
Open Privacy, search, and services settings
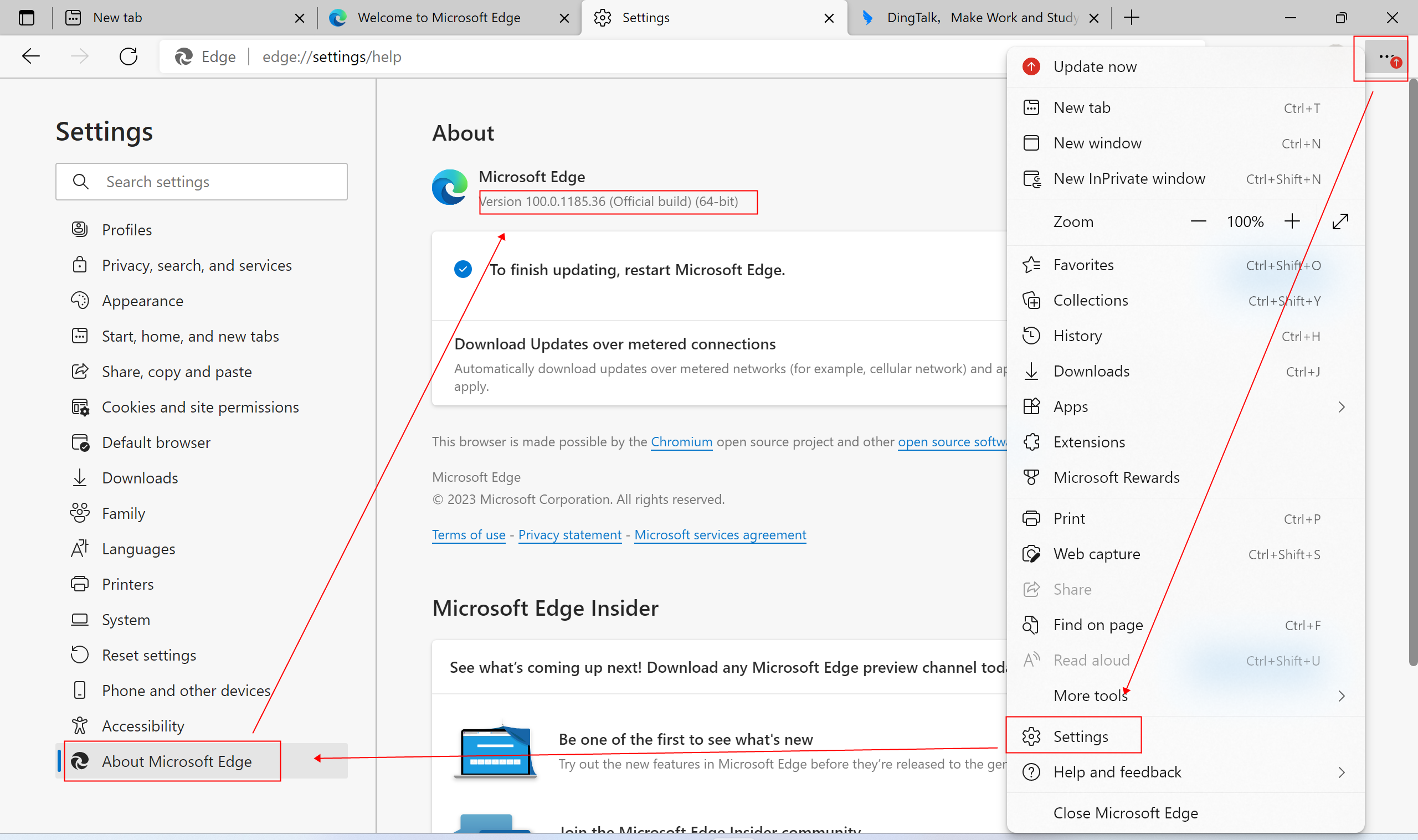pyautogui.click(x=202, y=265)
